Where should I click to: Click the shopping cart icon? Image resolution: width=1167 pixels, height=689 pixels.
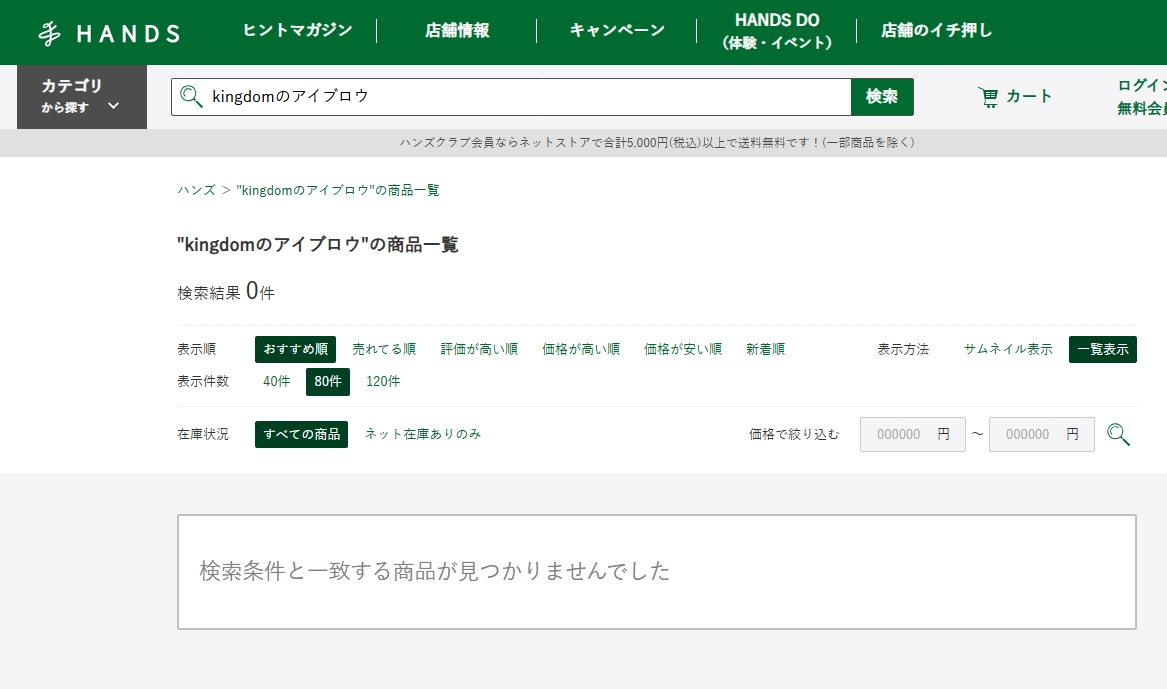click(988, 97)
